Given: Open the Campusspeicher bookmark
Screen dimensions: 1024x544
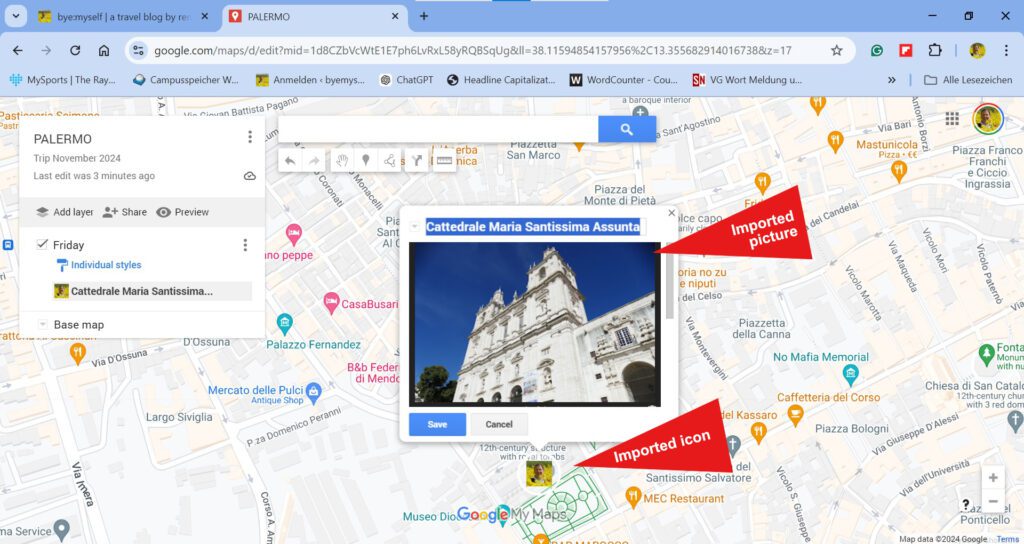Looking at the screenshot, I should [185, 80].
